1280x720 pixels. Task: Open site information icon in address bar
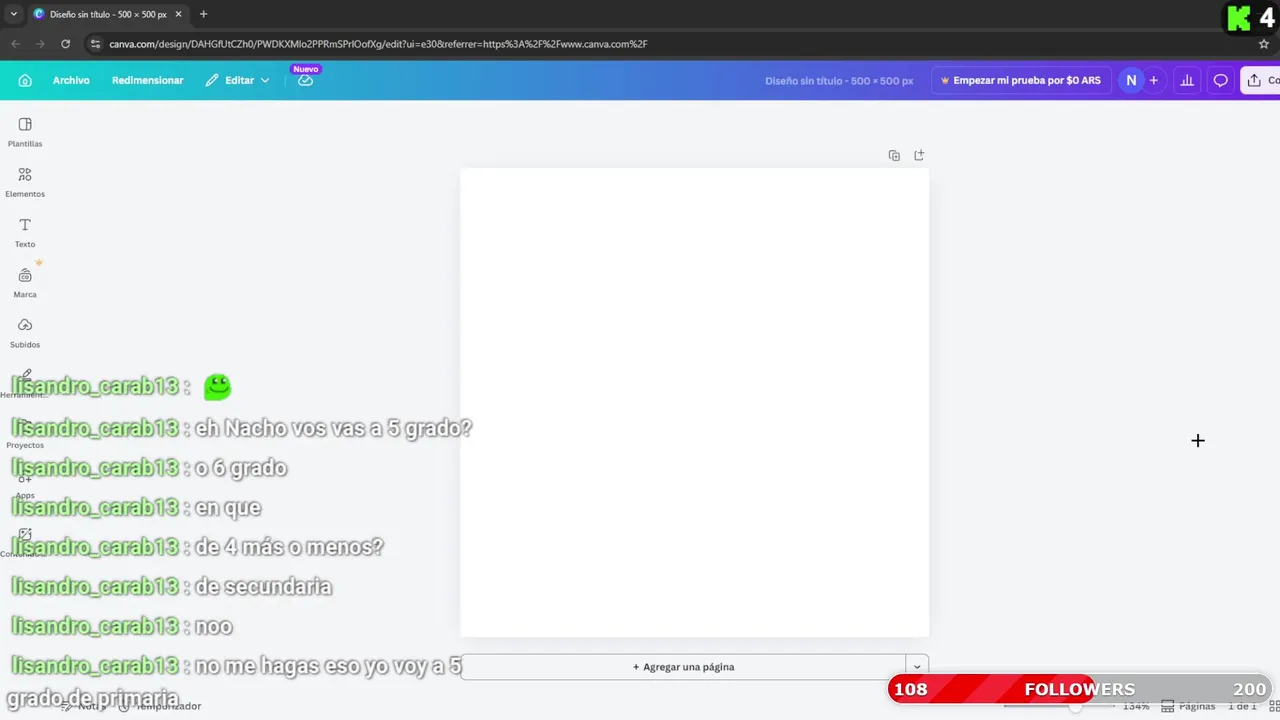[x=95, y=44]
